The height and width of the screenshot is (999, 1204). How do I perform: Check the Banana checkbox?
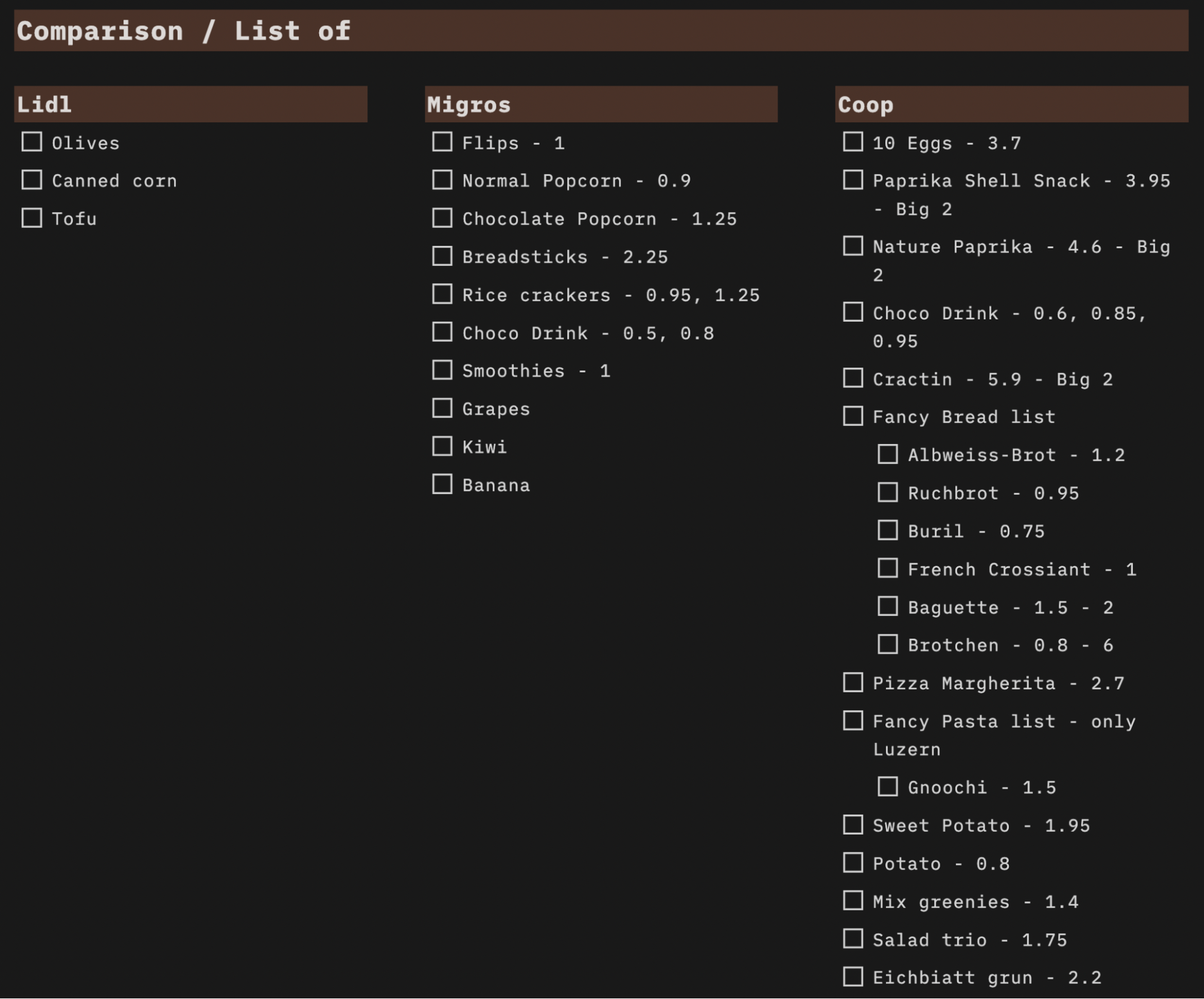click(x=442, y=484)
